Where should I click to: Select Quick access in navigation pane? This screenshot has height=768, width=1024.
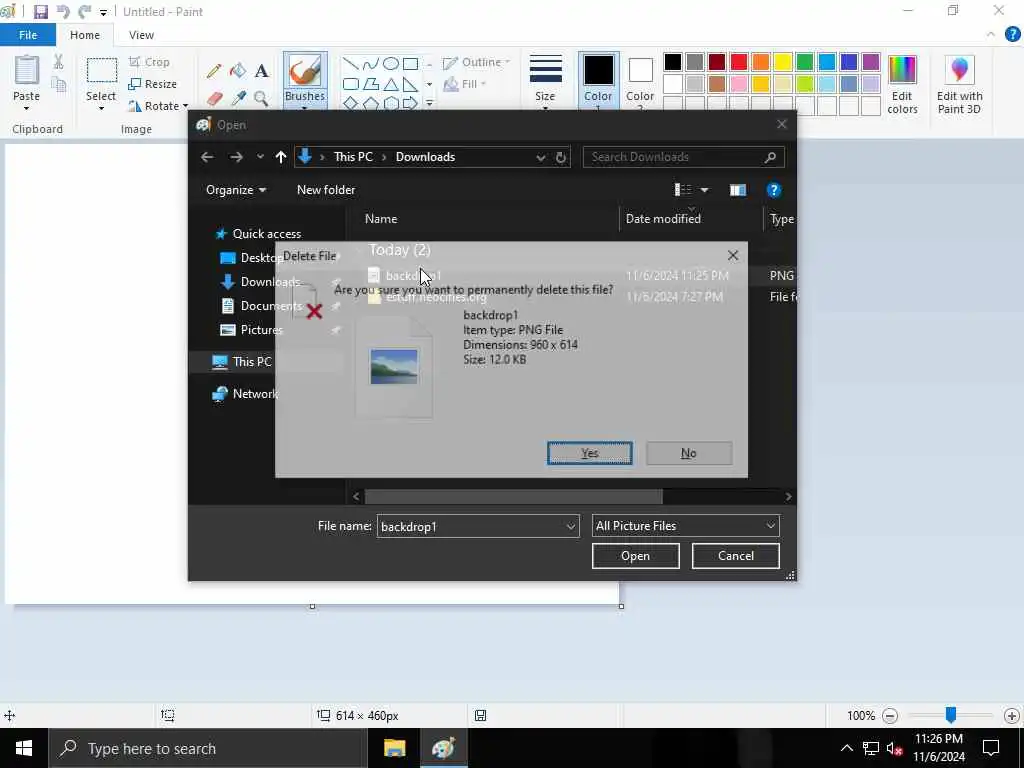[x=267, y=234]
